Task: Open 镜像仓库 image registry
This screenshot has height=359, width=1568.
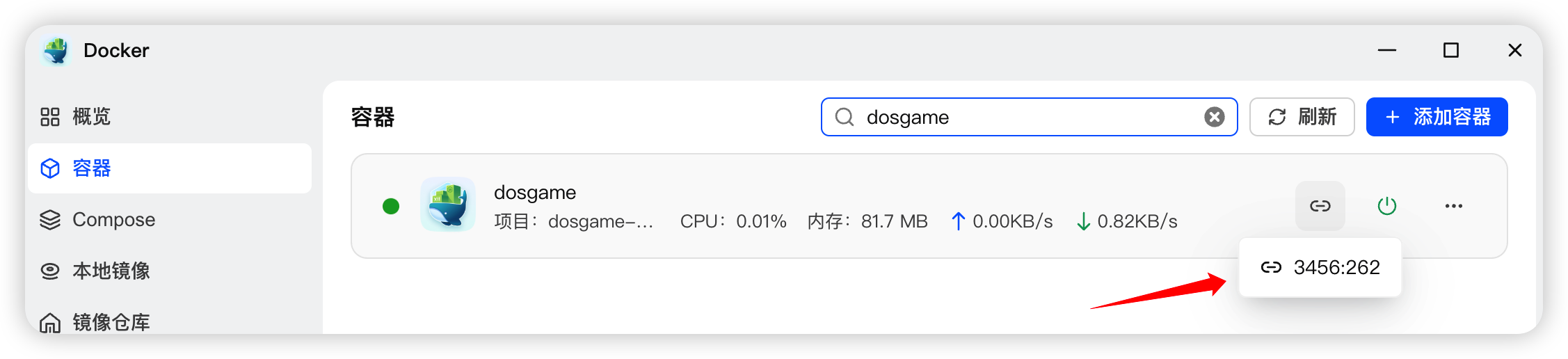Action: point(110,321)
